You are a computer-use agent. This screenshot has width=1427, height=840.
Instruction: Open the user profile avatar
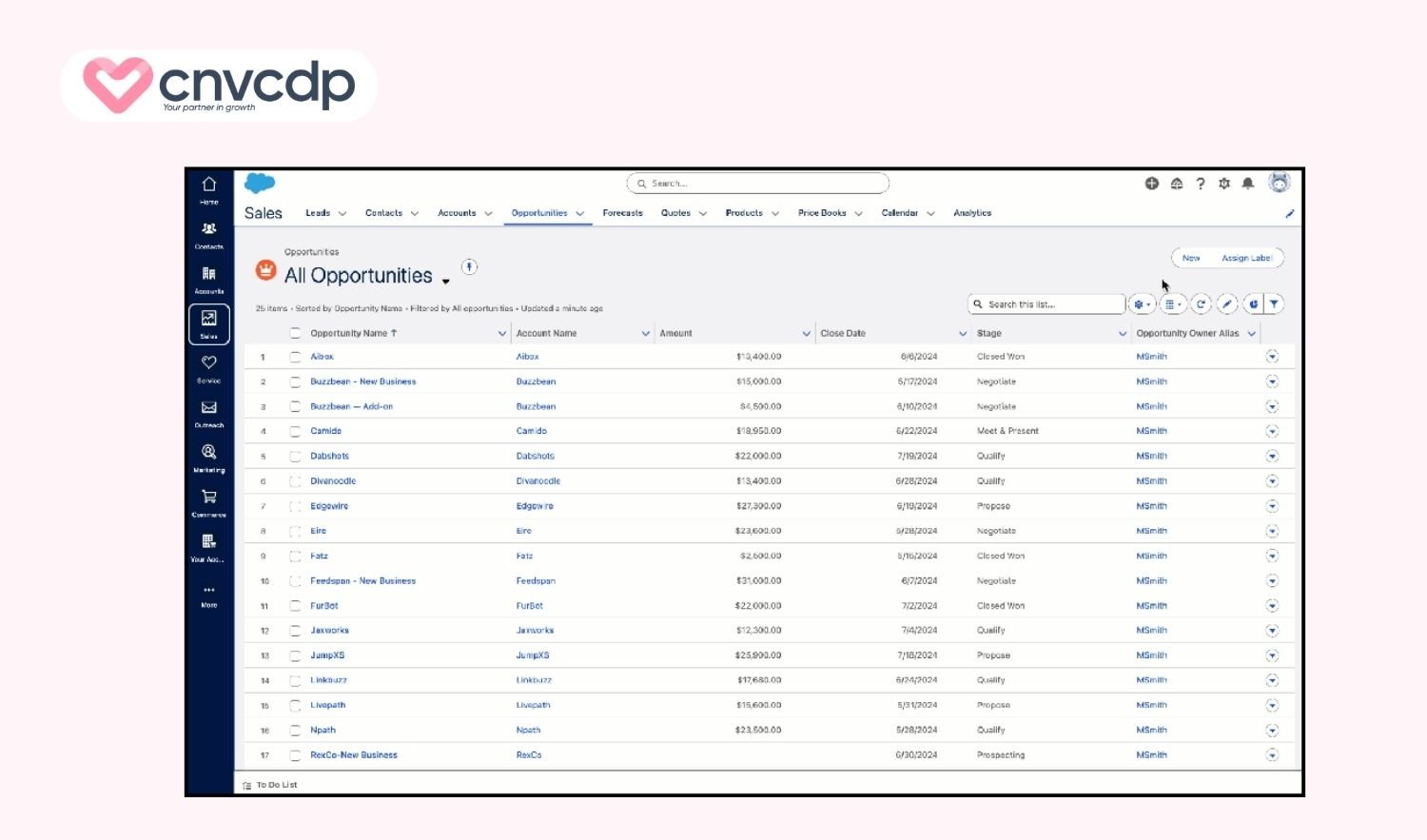point(1280,183)
